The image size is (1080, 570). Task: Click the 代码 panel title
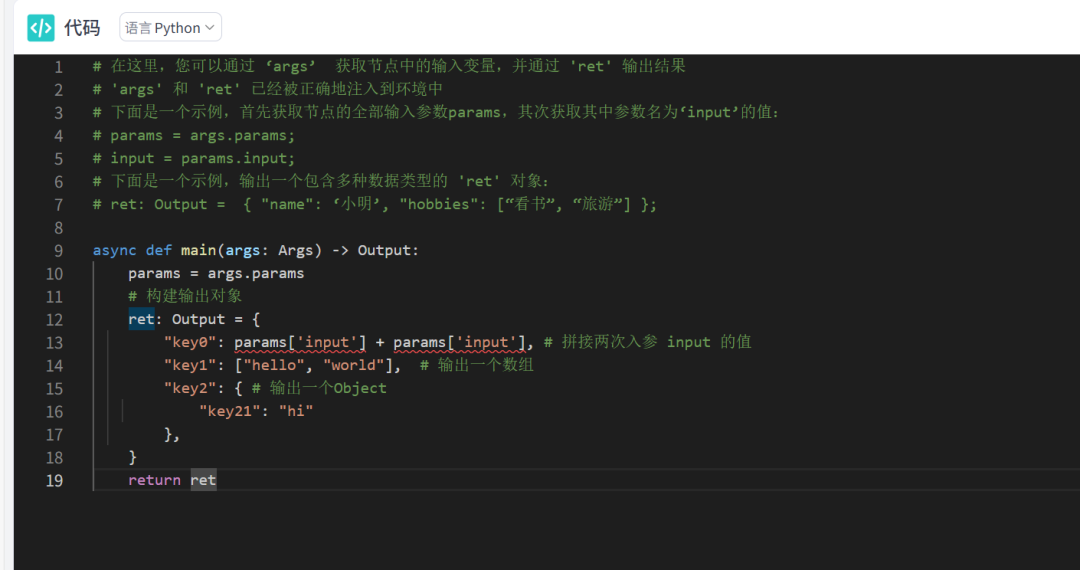click(x=82, y=28)
